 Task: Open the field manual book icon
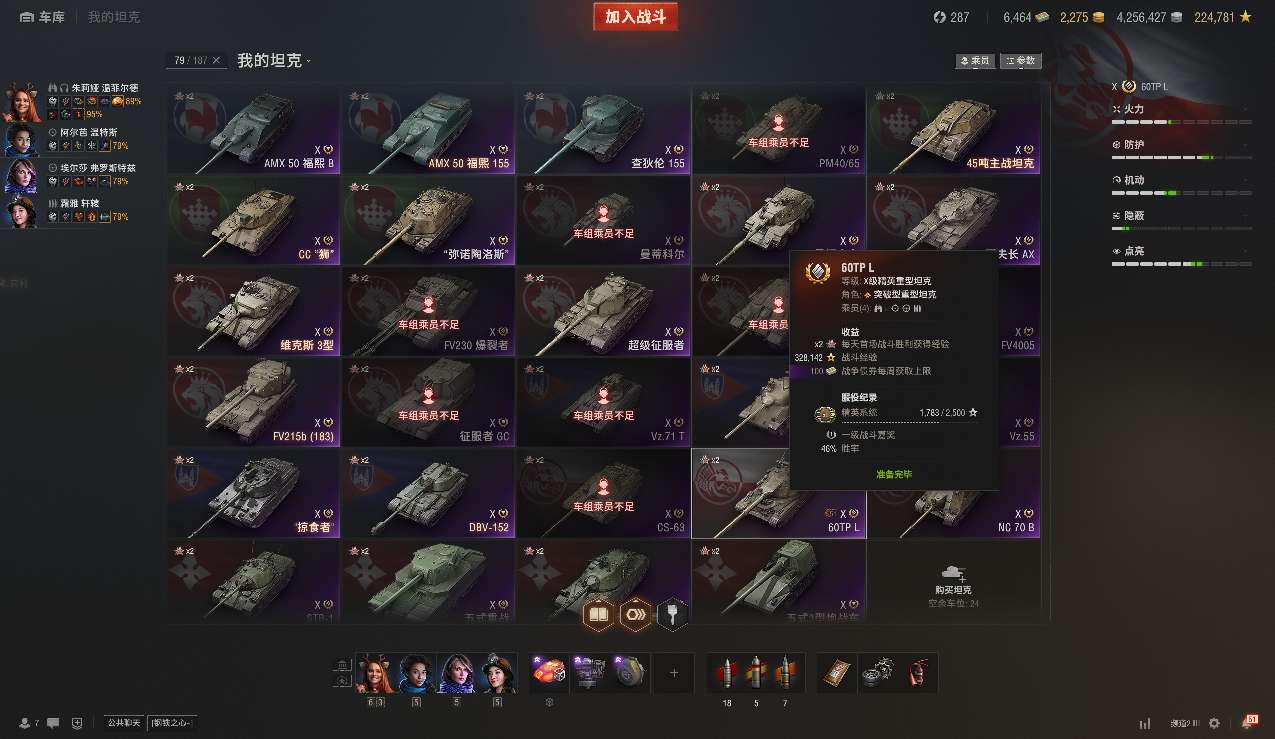coord(598,615)
